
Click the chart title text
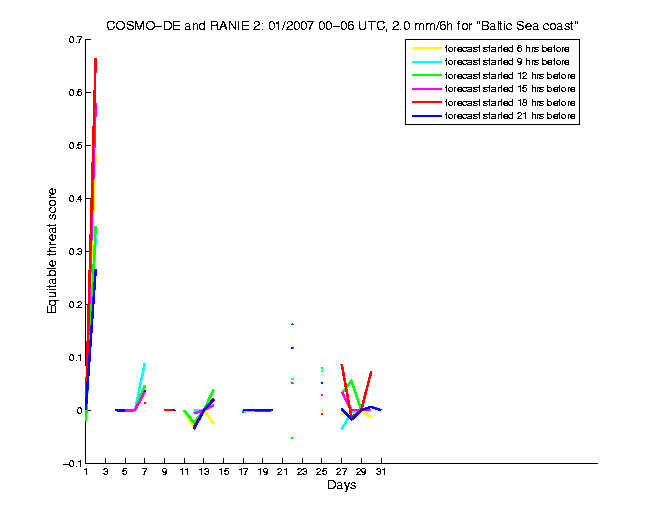click(x=342, y=26)
